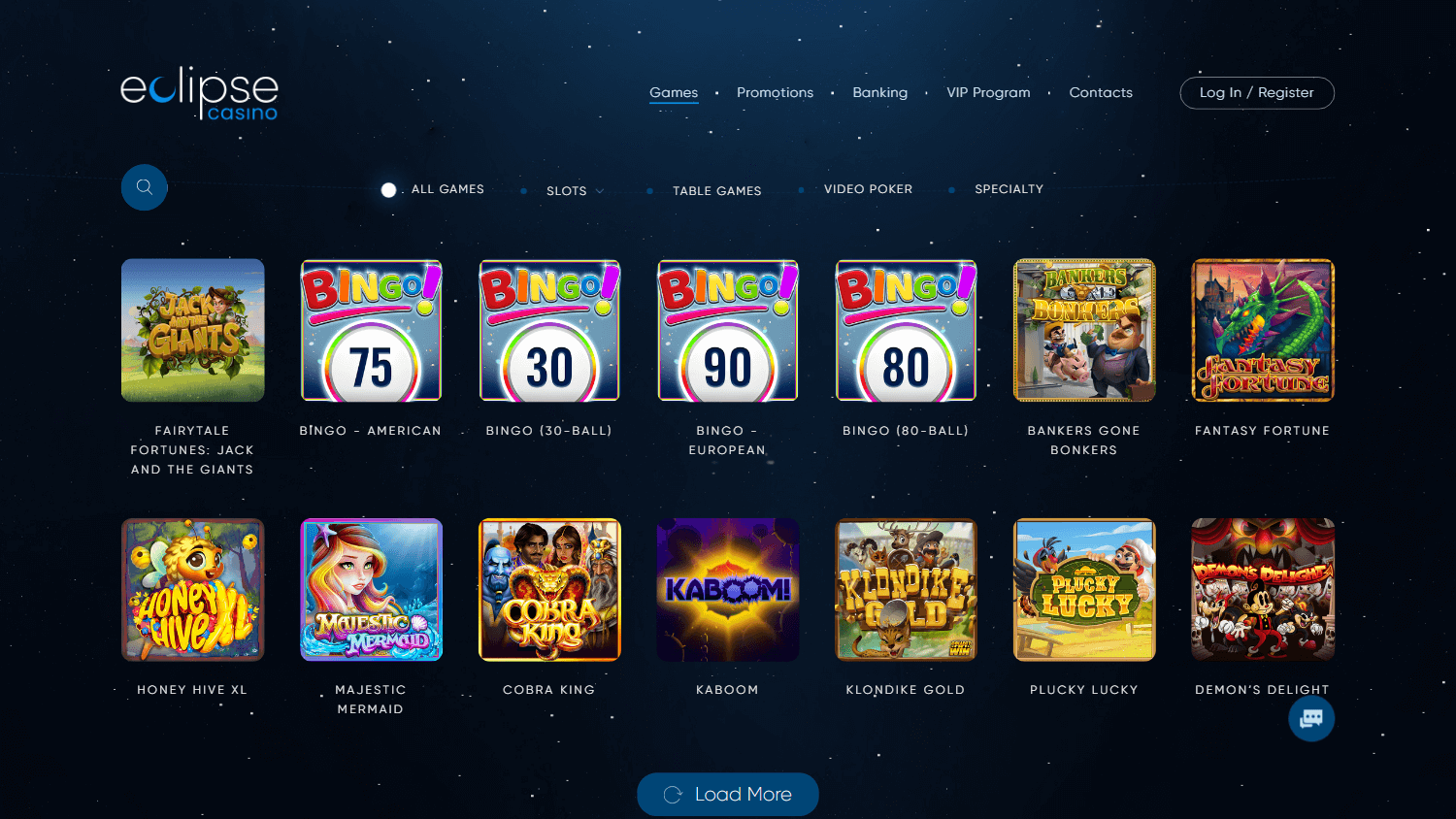
Task: Select the All Games filter radio
Action: point(388,190)
